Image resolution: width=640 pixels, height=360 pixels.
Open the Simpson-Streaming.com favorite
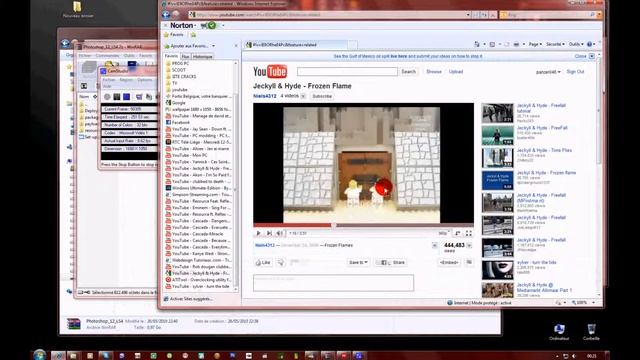(x=198, y=195)
